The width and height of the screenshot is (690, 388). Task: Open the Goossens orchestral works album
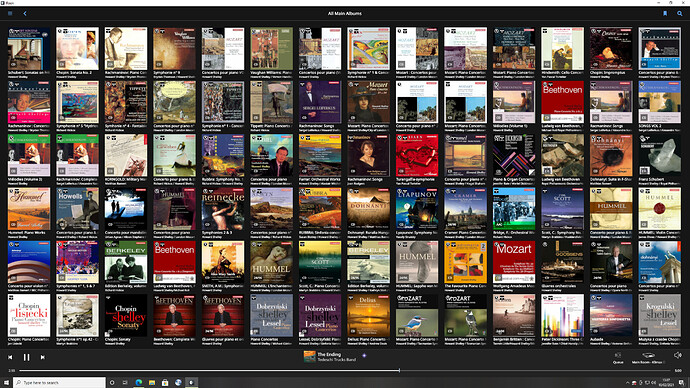point(562,262)
